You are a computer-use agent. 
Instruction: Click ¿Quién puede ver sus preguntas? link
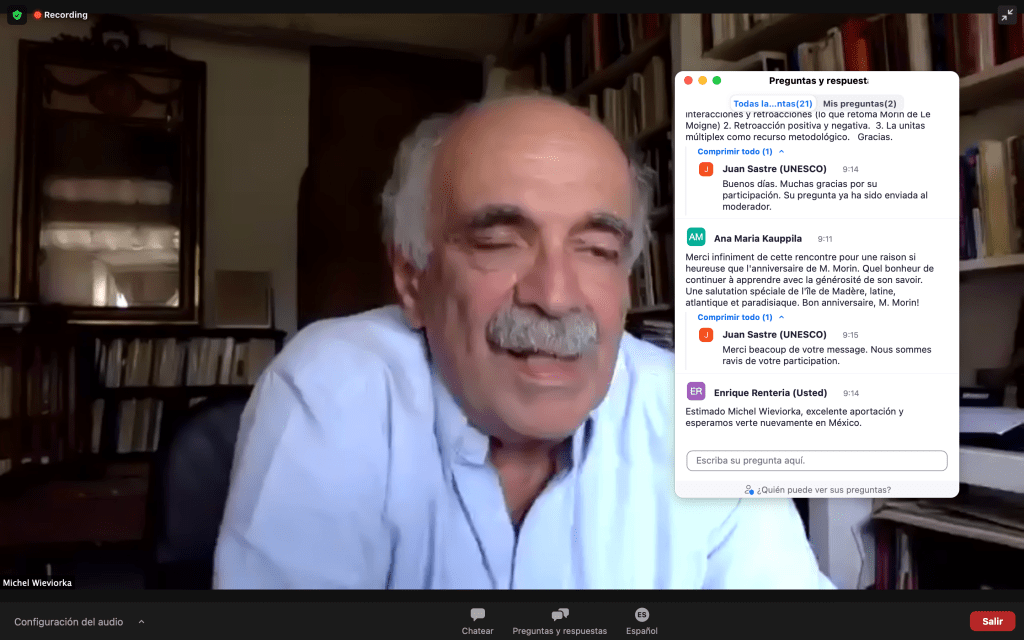pyautogui.click(x=823, y=490)
